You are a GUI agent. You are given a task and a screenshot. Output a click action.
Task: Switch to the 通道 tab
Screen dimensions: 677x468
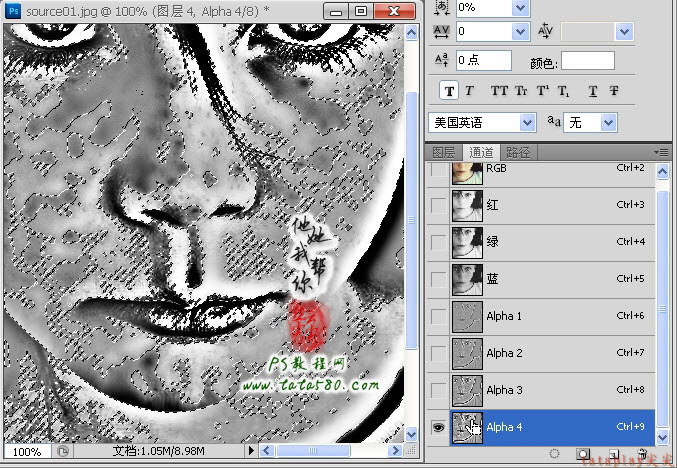point(481,152)
